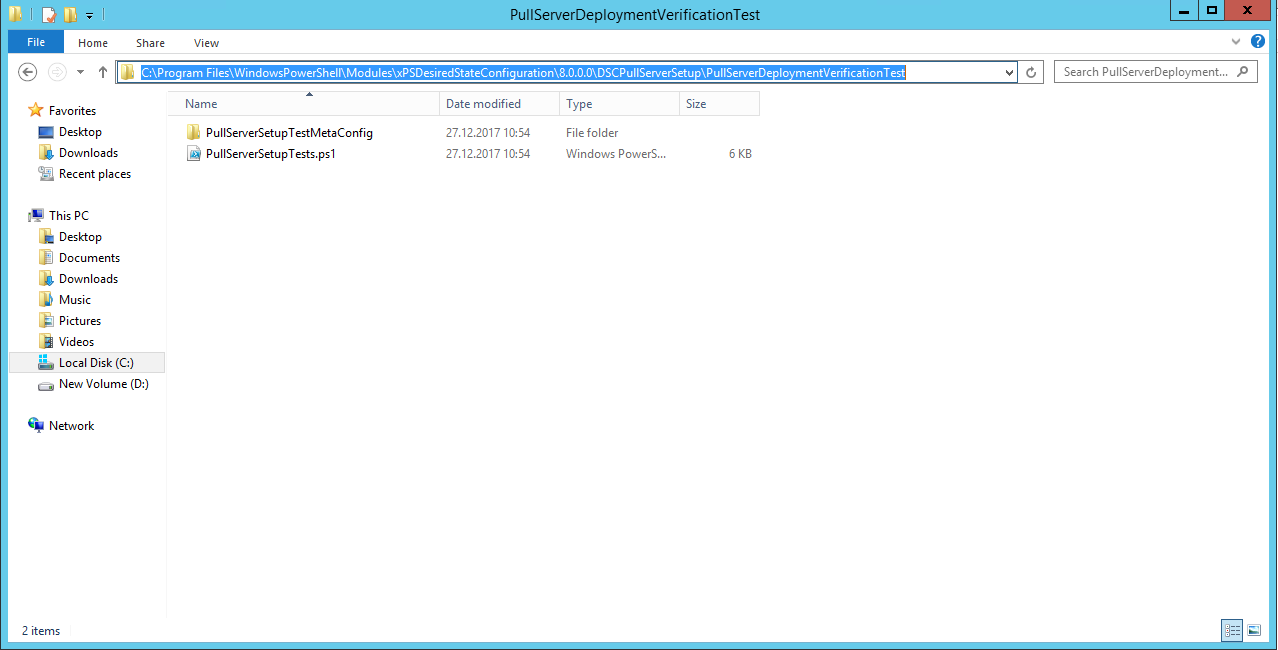Open Help using the question mark icon

coord(1258,42)
